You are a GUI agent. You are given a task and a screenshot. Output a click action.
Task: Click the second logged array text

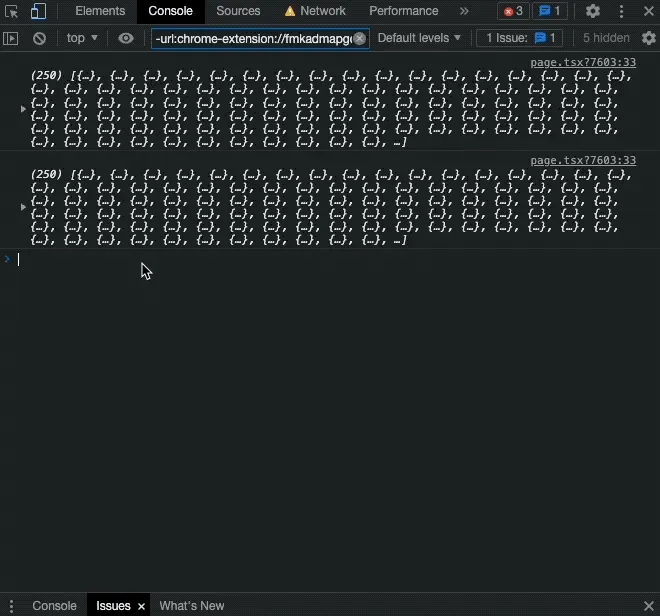coord(331,208)
